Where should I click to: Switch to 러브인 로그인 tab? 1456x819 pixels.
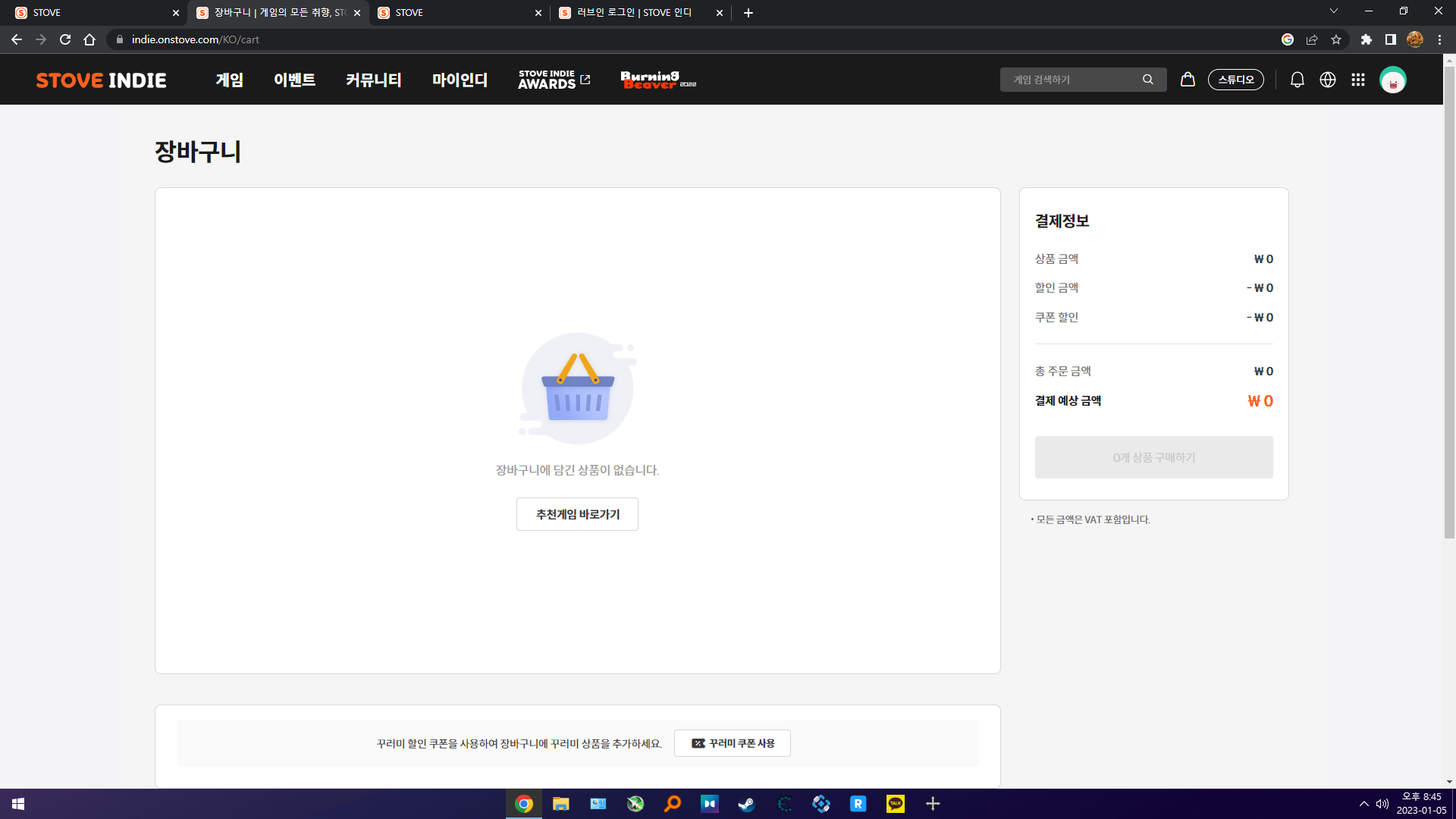(634, 13)
